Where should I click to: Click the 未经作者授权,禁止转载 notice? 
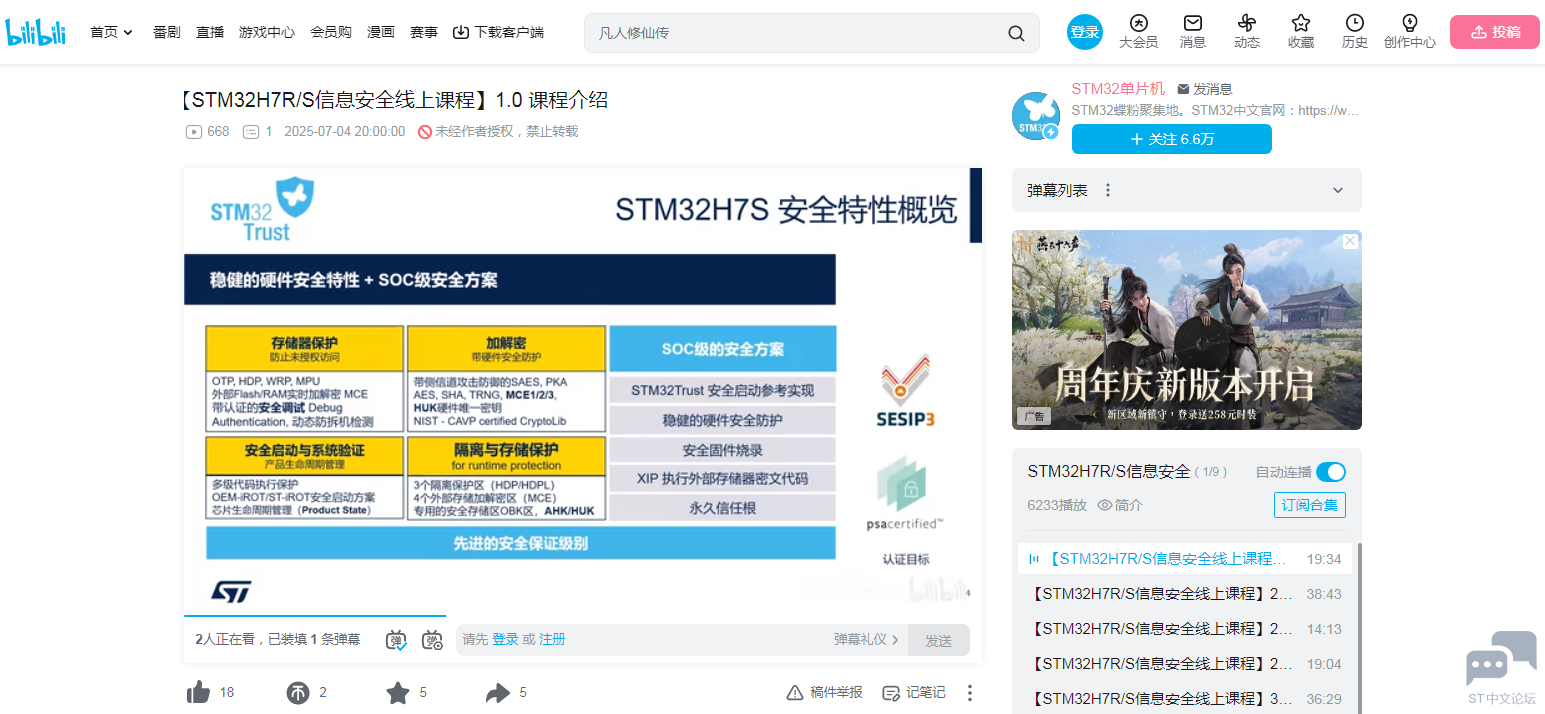[x=498, y=131]
